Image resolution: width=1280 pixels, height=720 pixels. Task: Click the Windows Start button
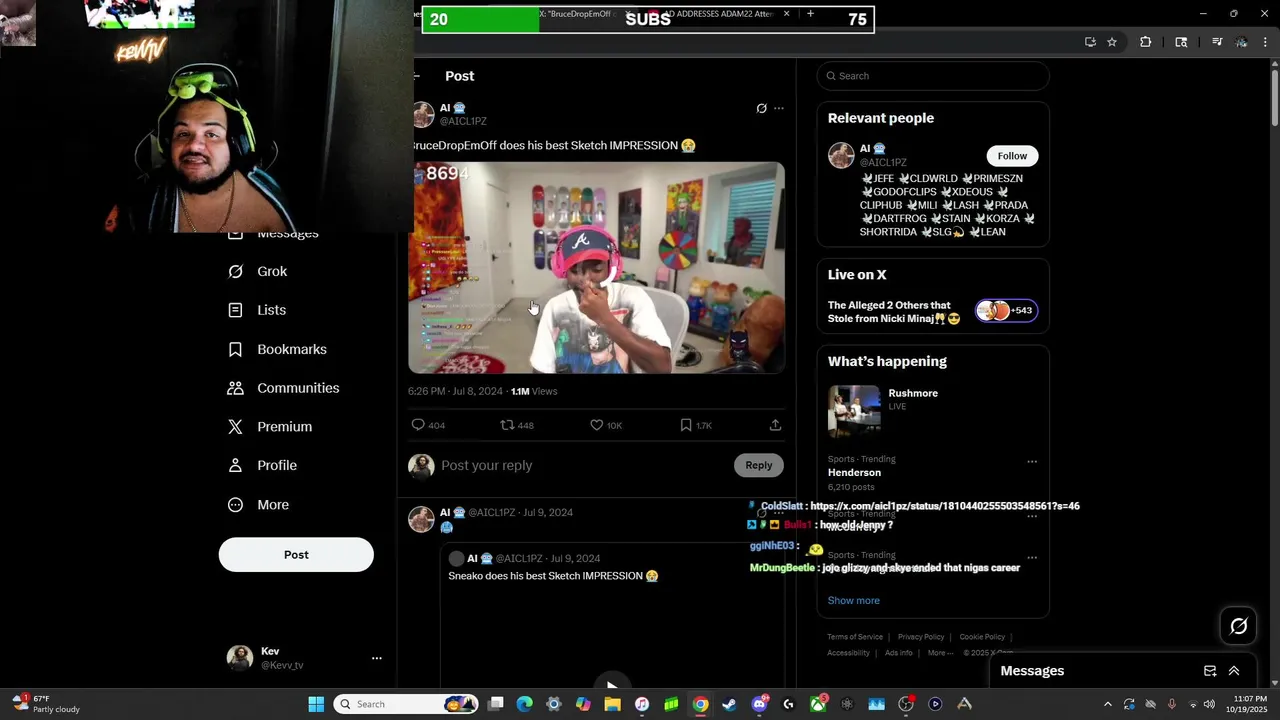coord(316,704)
